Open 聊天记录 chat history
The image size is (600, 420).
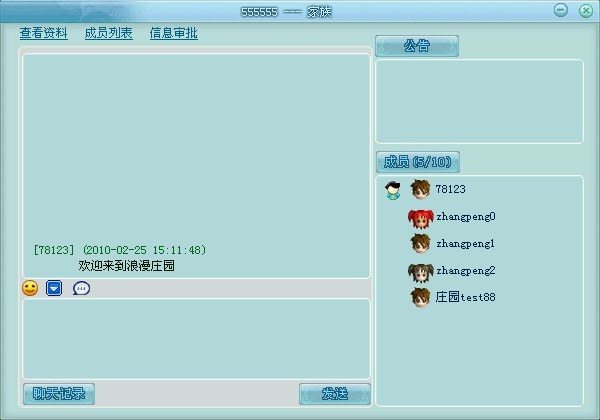pos(59,394)
